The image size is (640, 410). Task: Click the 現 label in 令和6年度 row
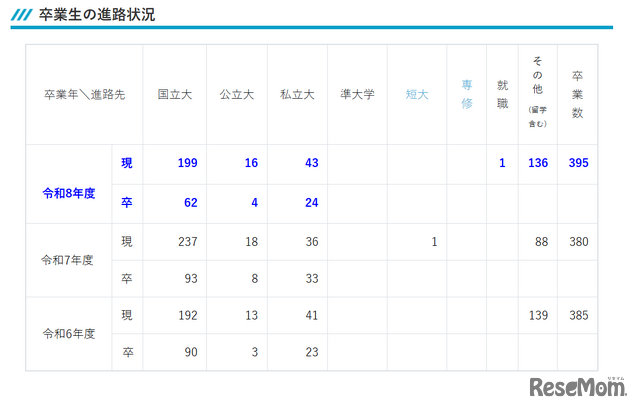pyautogui.click(x=127, y=315)
